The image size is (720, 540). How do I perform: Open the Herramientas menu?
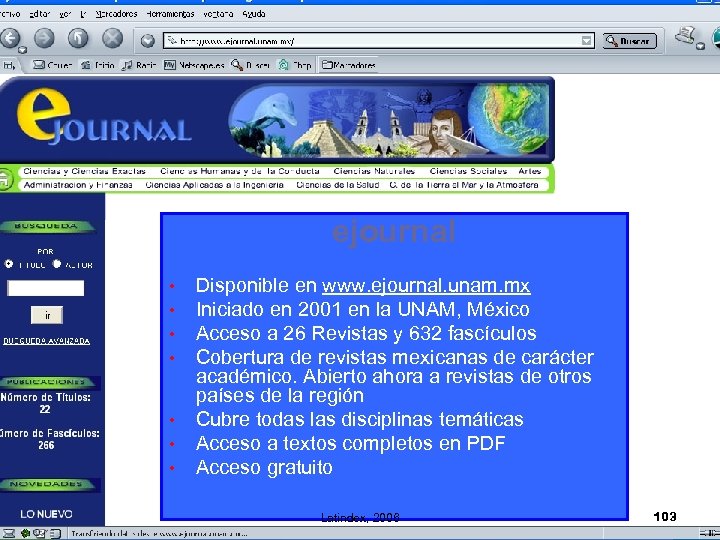(x=170, y=14)
